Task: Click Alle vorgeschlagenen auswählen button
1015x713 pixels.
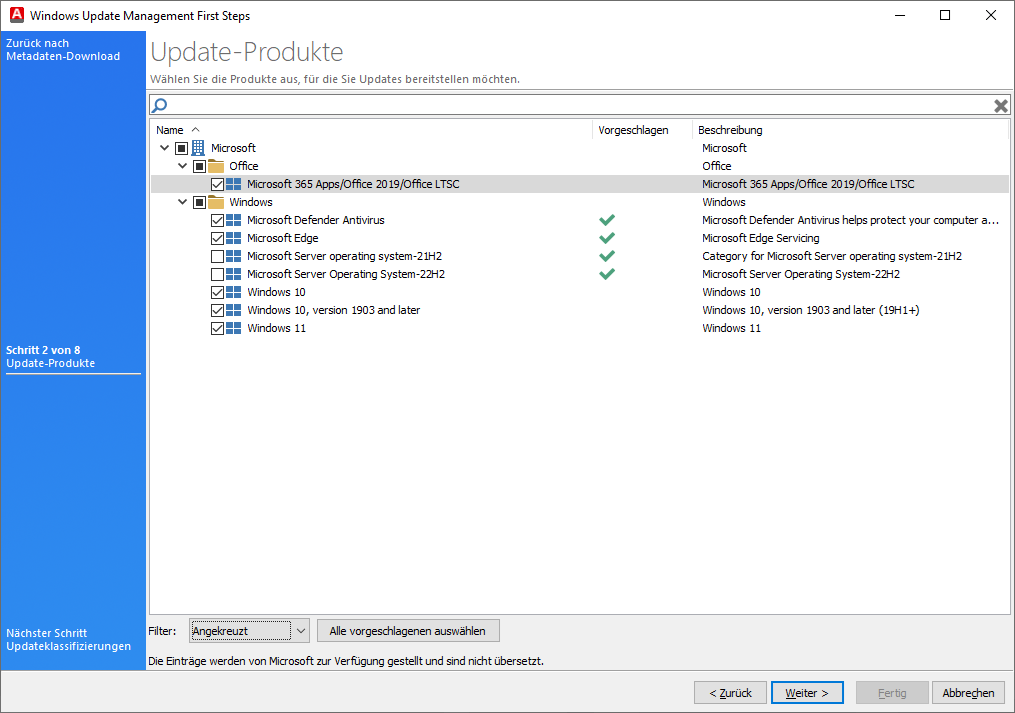Action: point(408,631)
